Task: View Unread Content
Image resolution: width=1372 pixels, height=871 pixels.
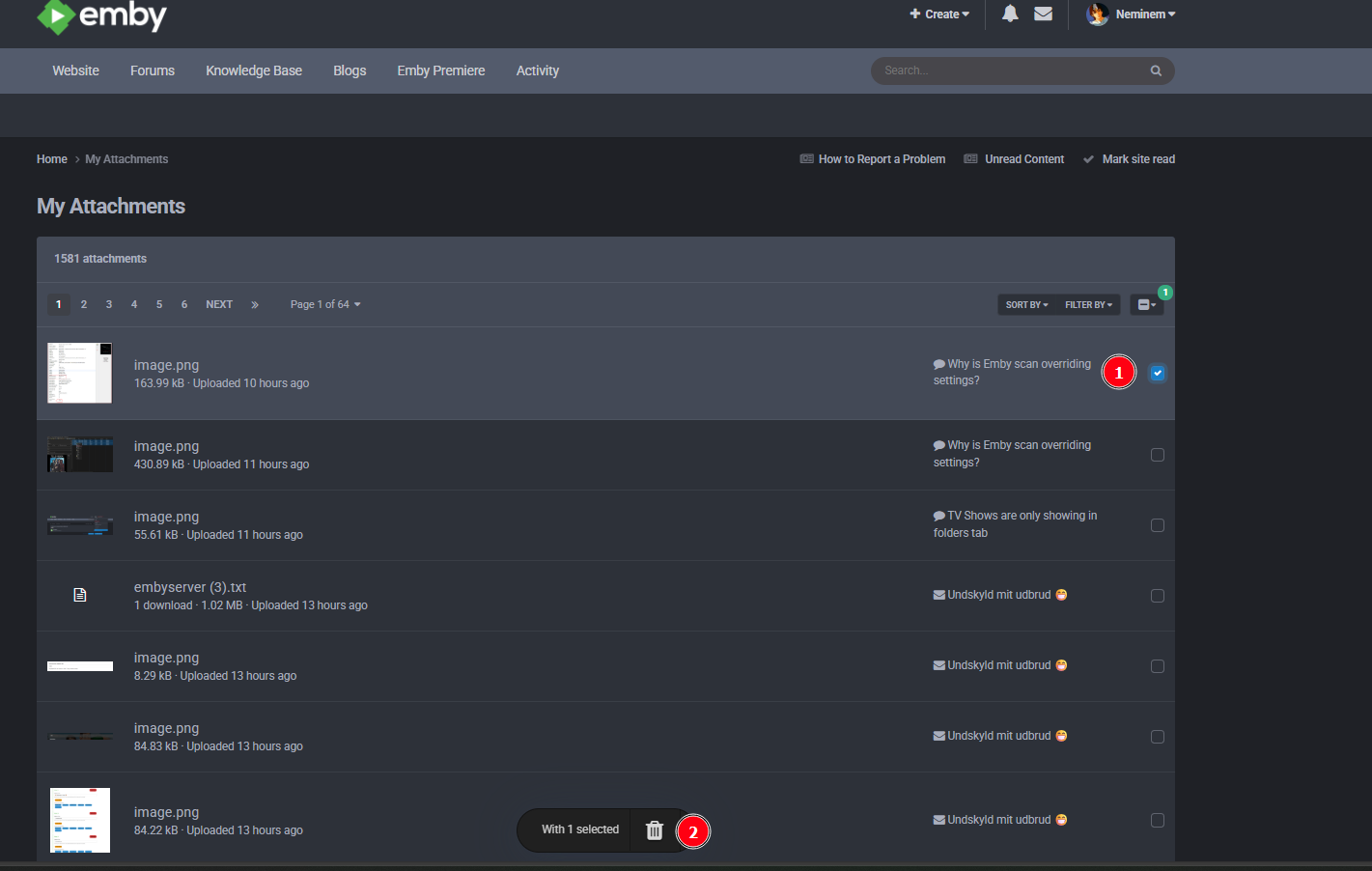Action: 1014,159
